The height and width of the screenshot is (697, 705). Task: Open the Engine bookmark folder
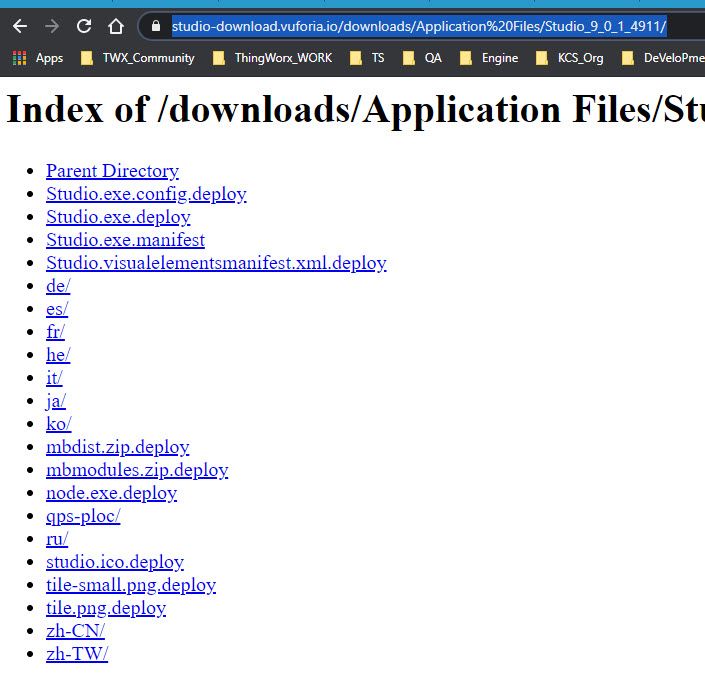[x=489, y=58]
